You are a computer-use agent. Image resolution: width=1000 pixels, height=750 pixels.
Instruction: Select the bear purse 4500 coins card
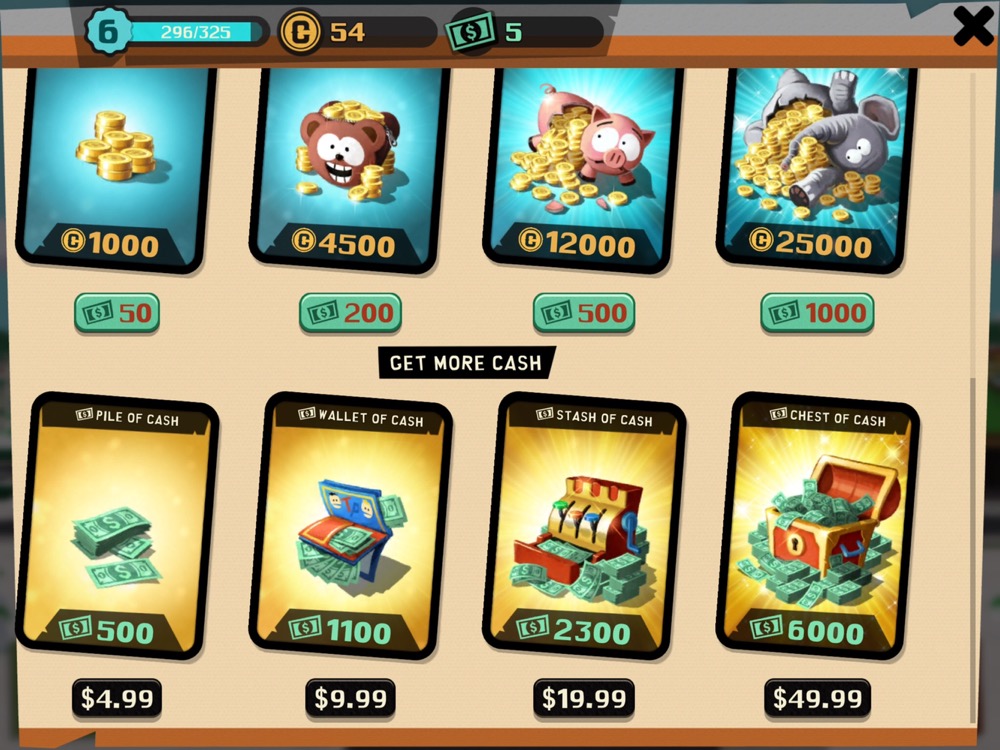coord(349,170)
